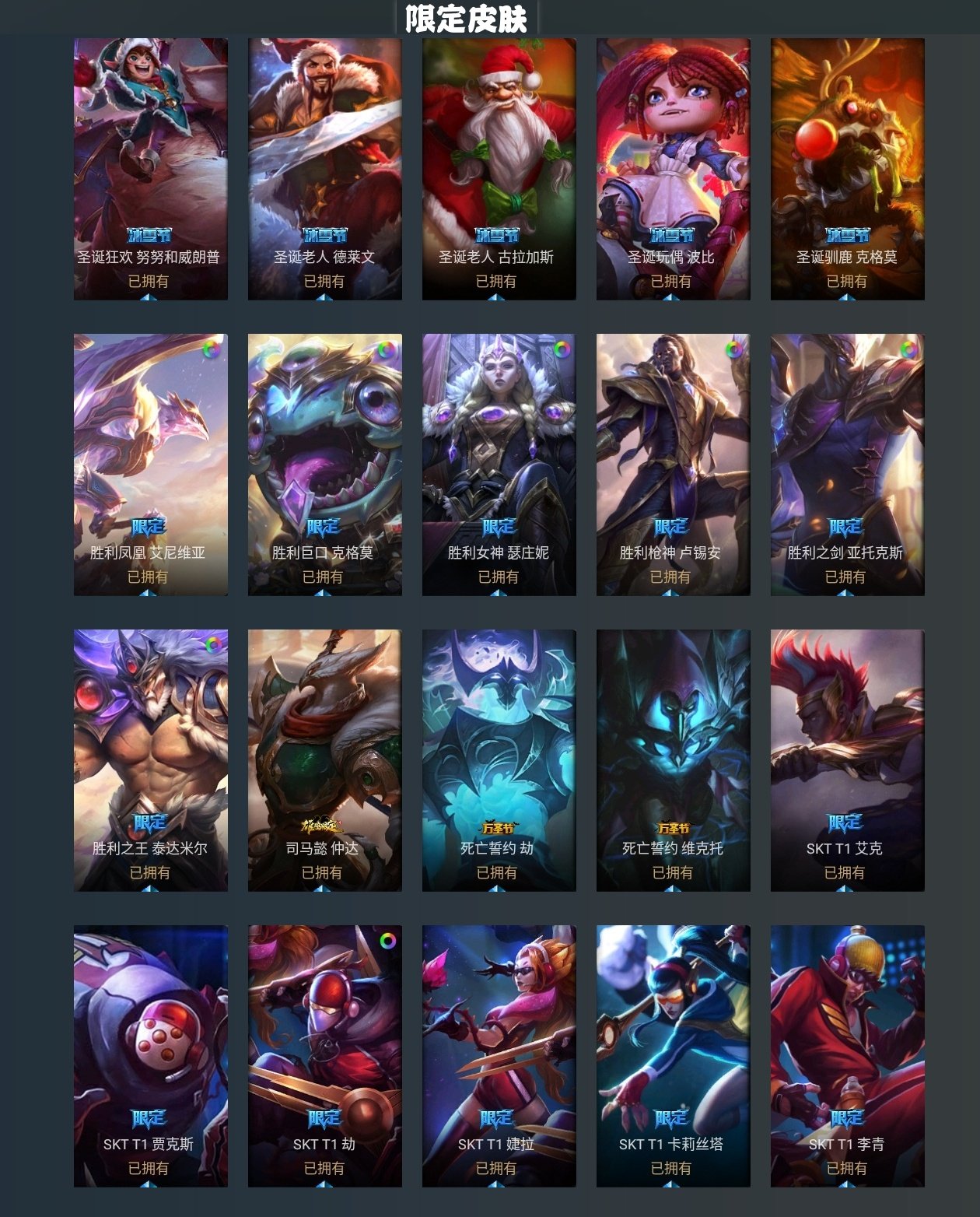
Task: Open 圣诞老人 德莱文 skin card
Action: pos(325,169)
